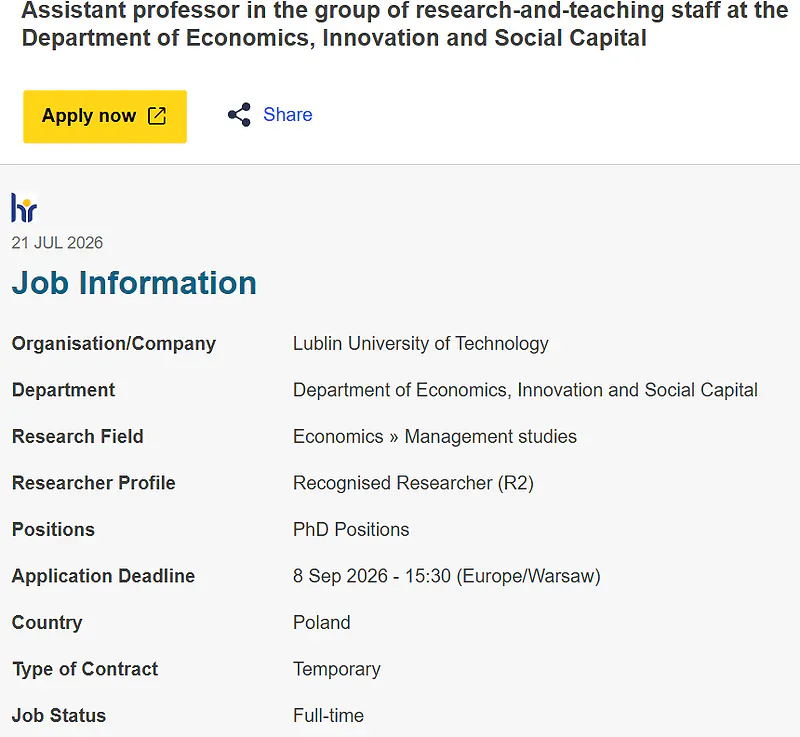
Task: Open the Share link
Action: coord(288,115)
